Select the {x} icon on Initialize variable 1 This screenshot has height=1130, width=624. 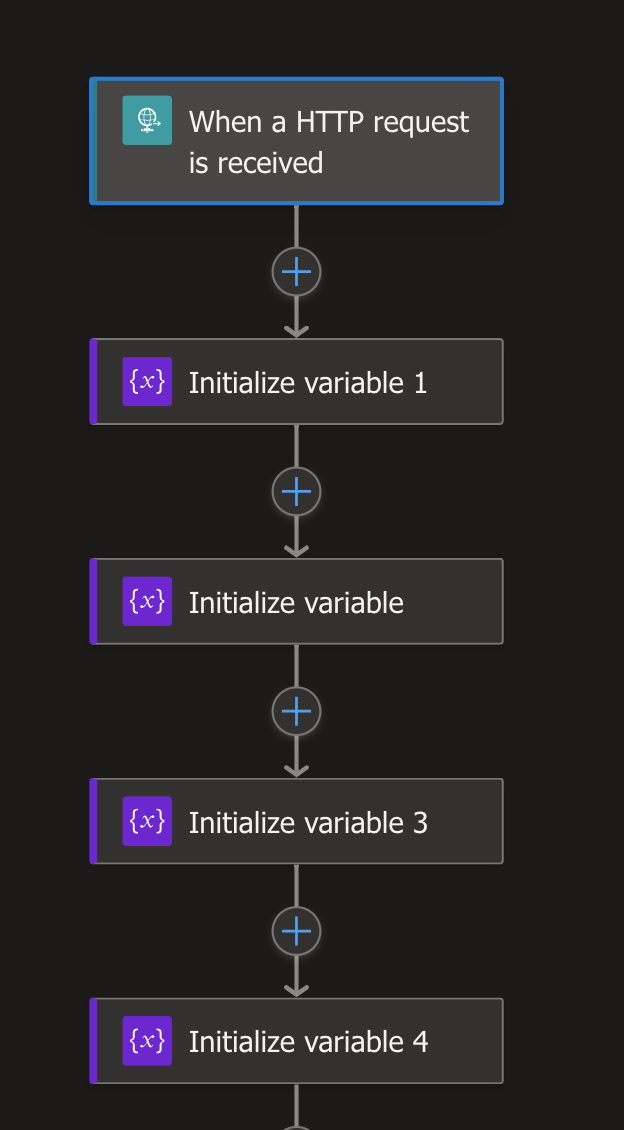point(147,381)
